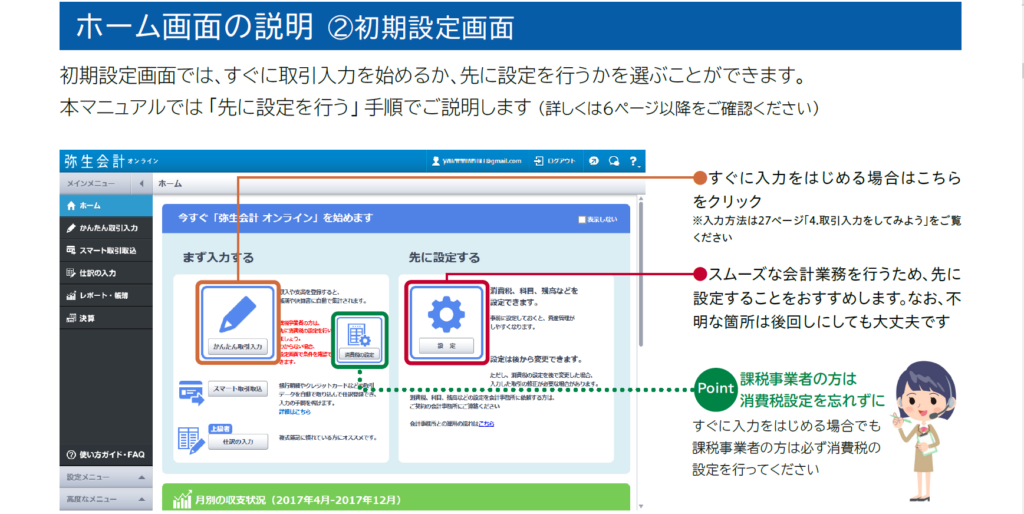Viewport: 1024px width, 514px height.
Task: Select ホーム in the main menu
Action: click(x=106, y=206)
